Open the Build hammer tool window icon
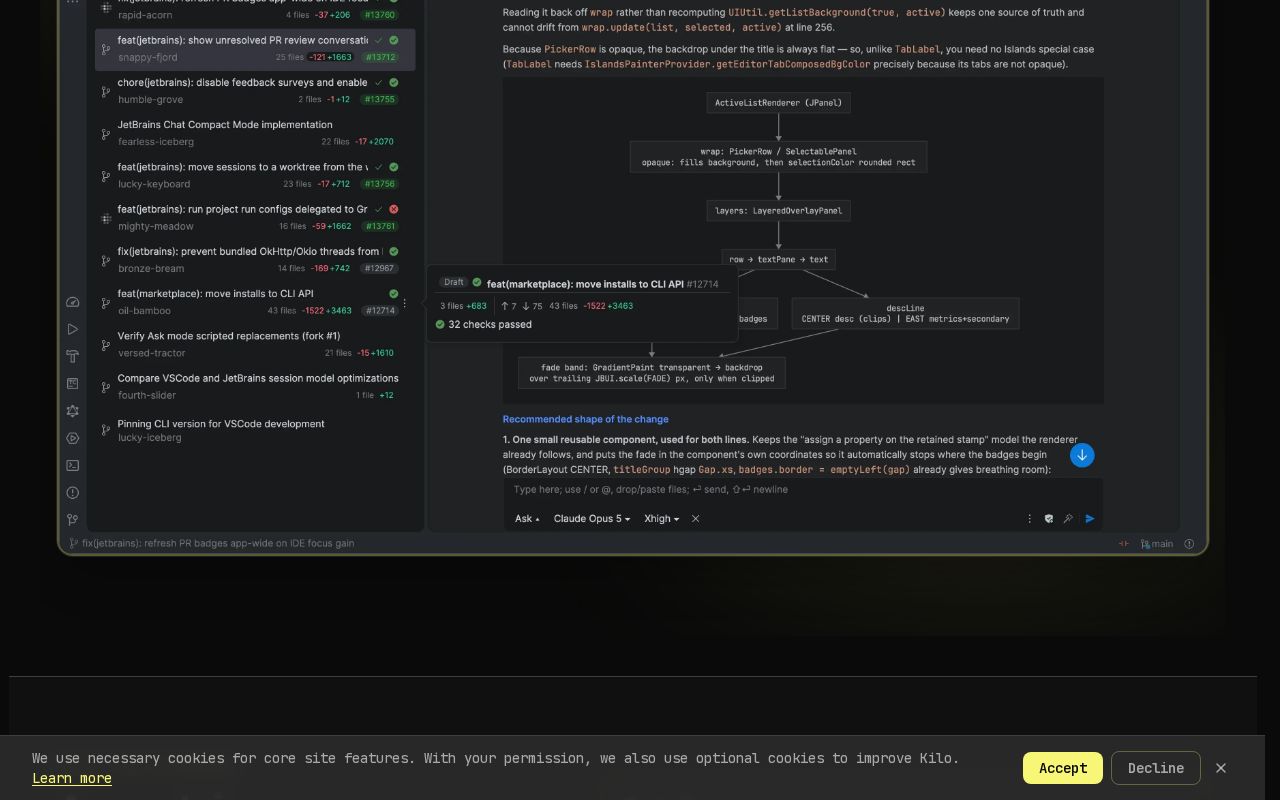 pyautogui.click(x=72, y=356)
